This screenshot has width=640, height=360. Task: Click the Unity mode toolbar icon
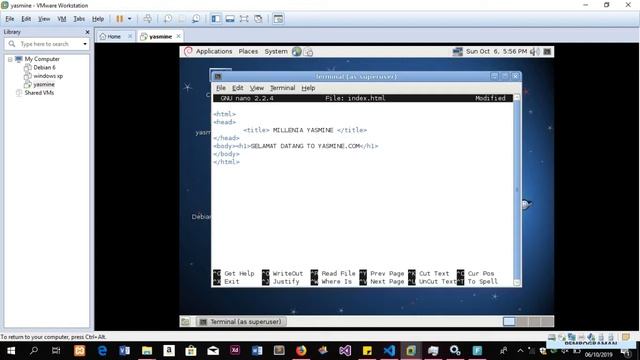coord(258,19)
